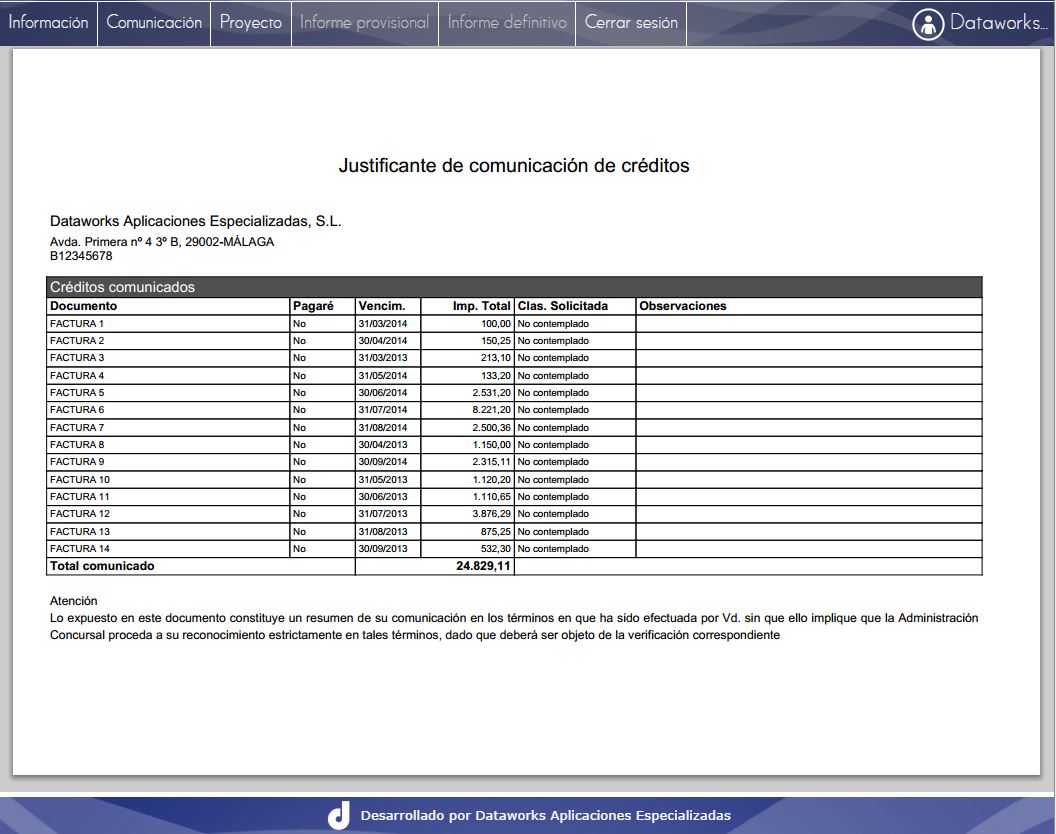Select the Informe definitivo tab
This screenshot has width=1056, height=834.
pyautogui.click(x=507, y=23)
